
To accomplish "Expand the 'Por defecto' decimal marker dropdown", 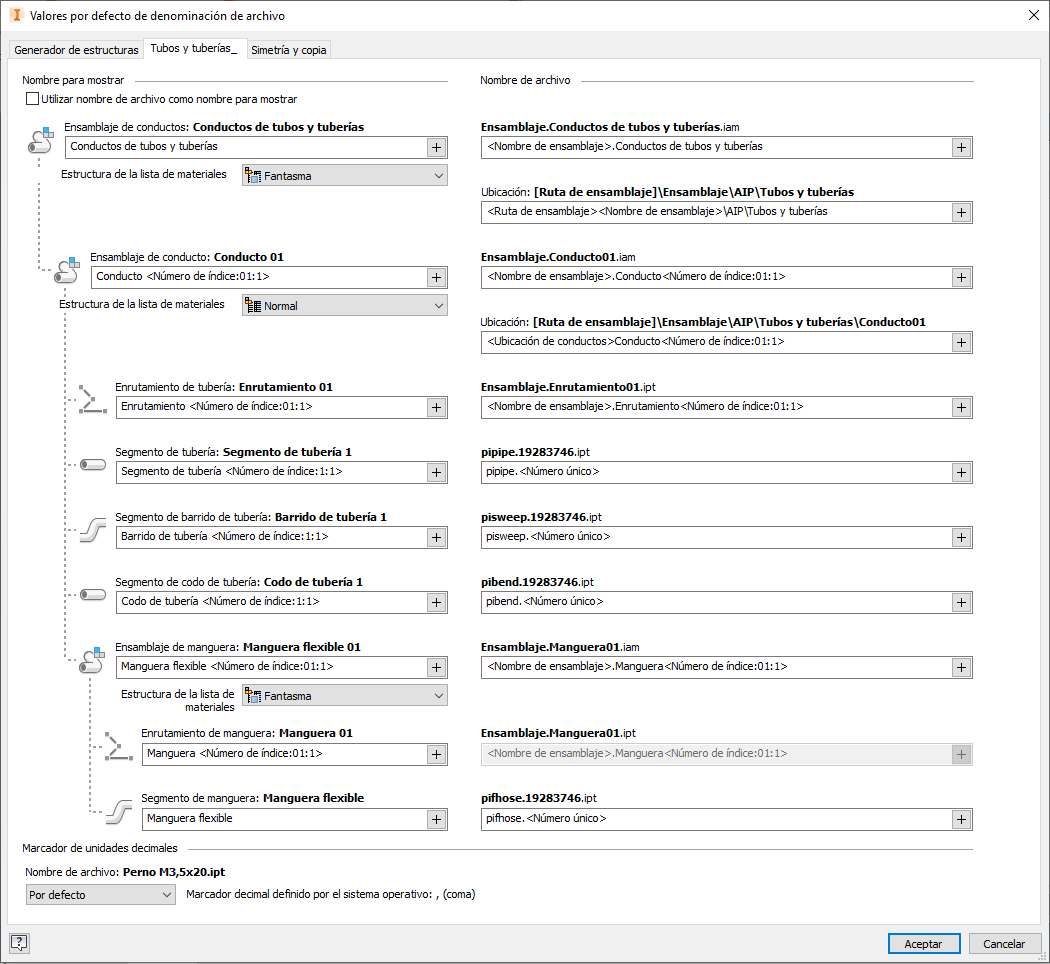I will tap(101, 895).
